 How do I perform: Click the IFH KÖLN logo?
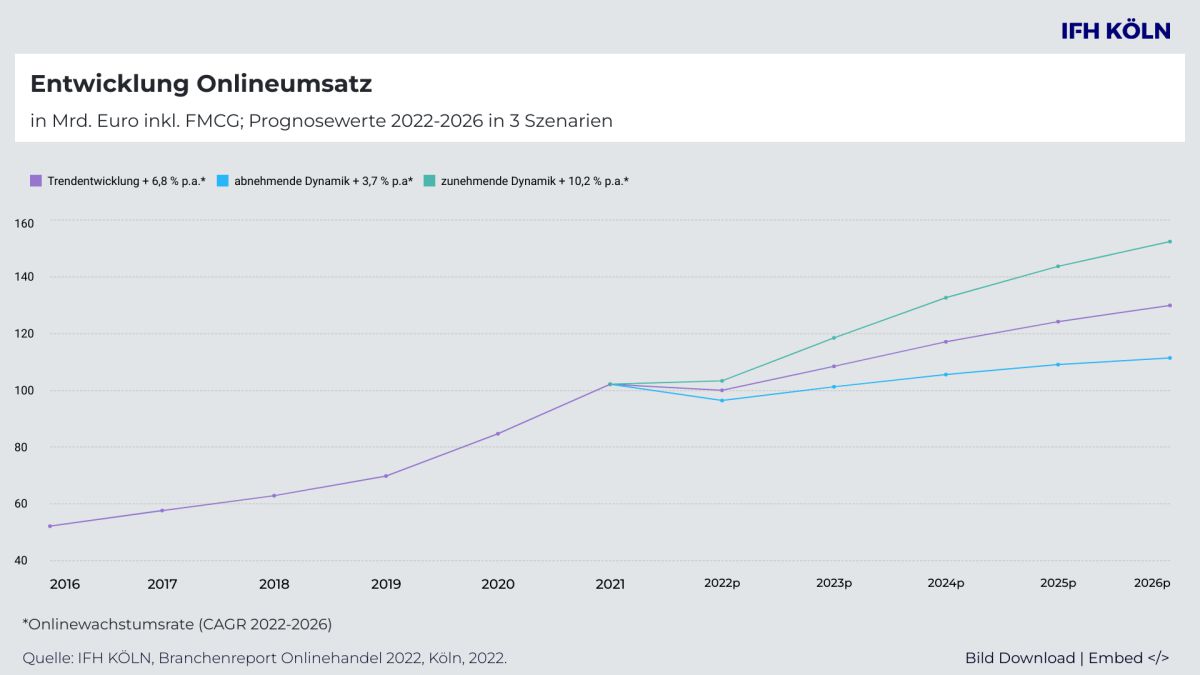pyautogui.click(x=1115, y=31)
